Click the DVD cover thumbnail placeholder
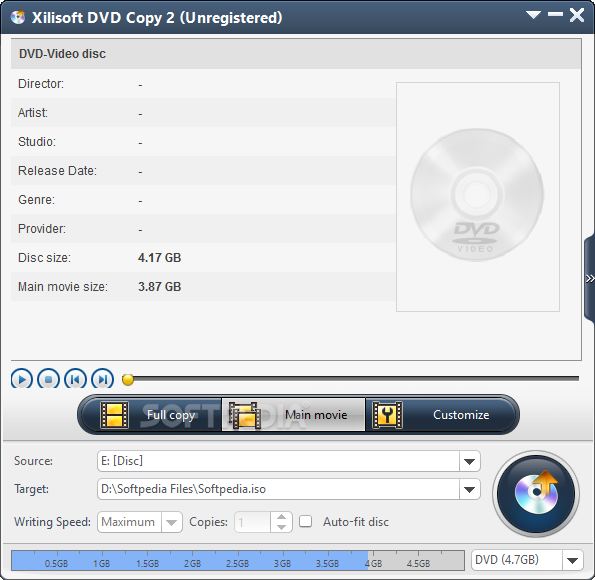 (x=478, y=197)
